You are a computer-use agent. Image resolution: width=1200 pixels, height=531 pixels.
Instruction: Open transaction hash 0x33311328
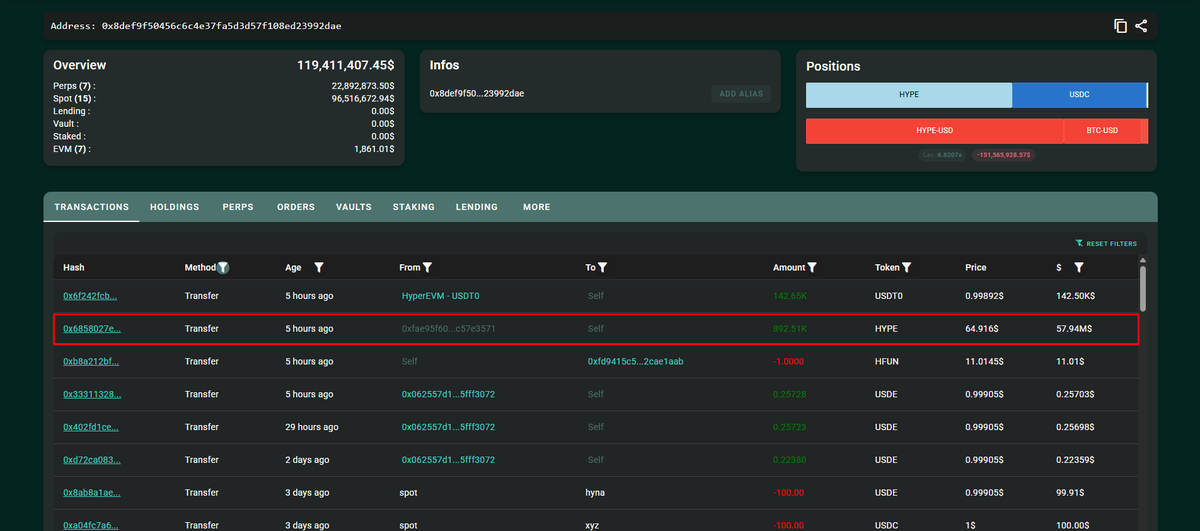92,394
